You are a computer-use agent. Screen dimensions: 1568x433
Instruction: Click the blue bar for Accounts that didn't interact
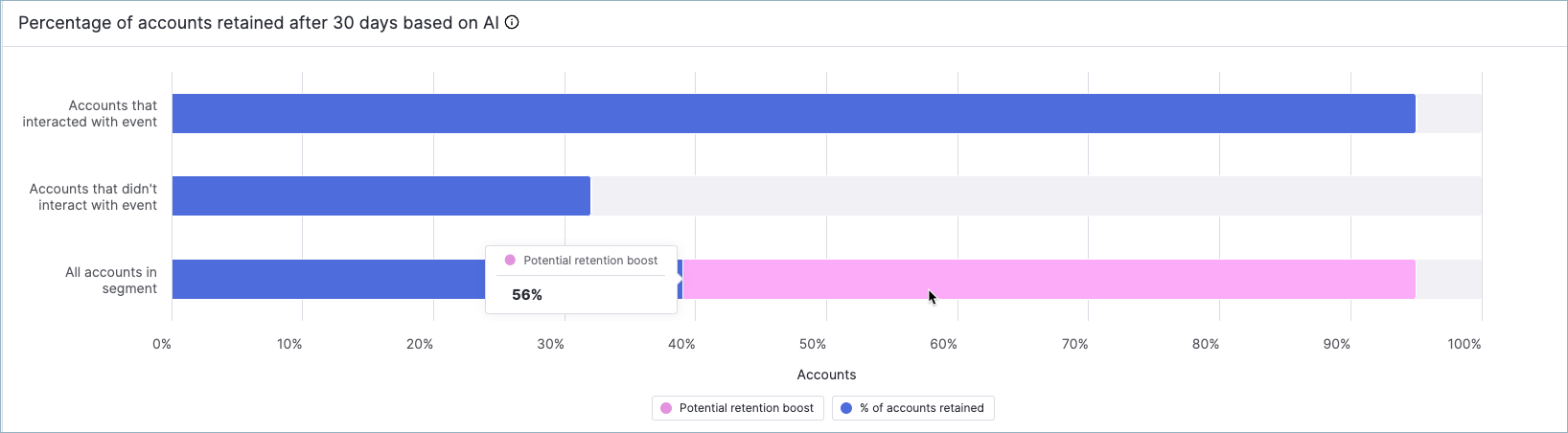tap(380, 195)
